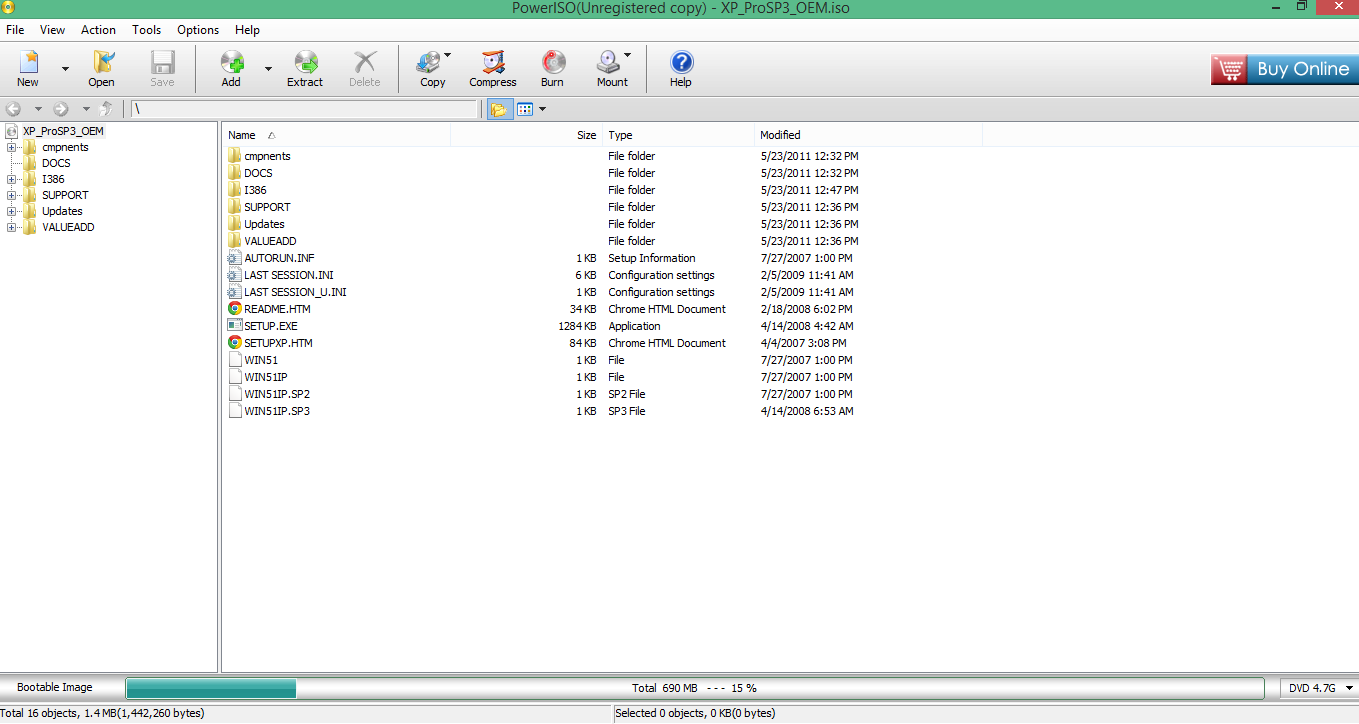Screen dimensions: 1359x724
Task: Expand the Updates tree node
Action: pyautogui.click(x=11, y=211)
